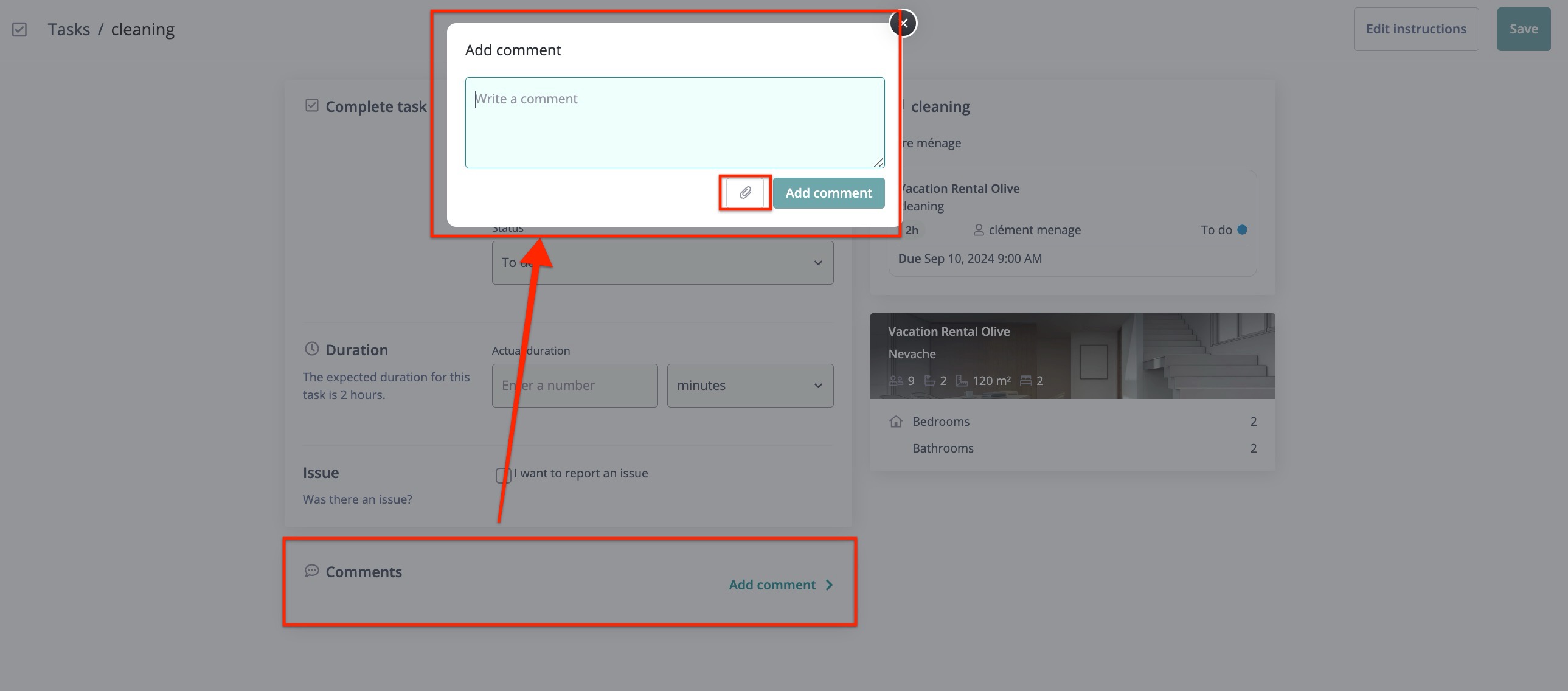Image resolution: width=1568 pixels, height=691 pixels.
Task: Click the house icon beside Bedrooms
Action: click(x=895, y=422)
